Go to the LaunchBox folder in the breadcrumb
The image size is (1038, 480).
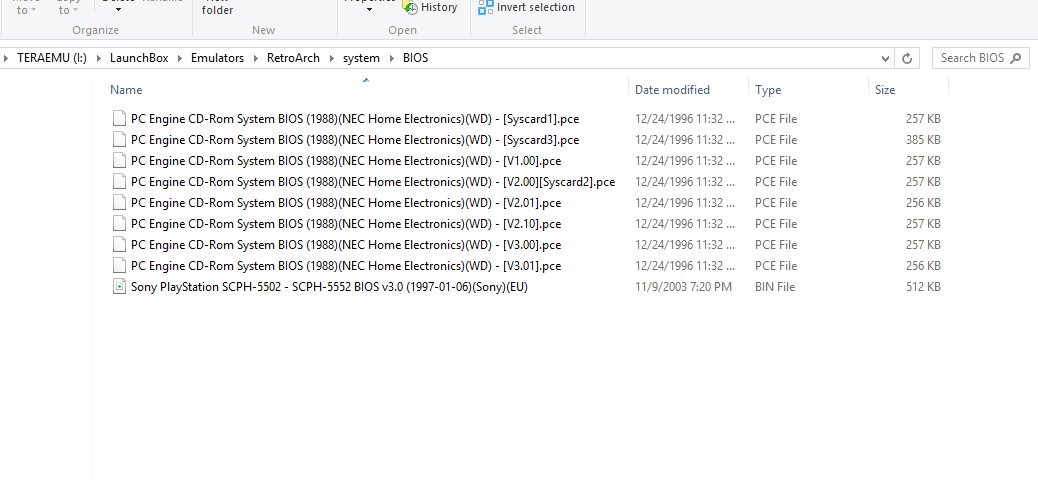pos(139,58)
